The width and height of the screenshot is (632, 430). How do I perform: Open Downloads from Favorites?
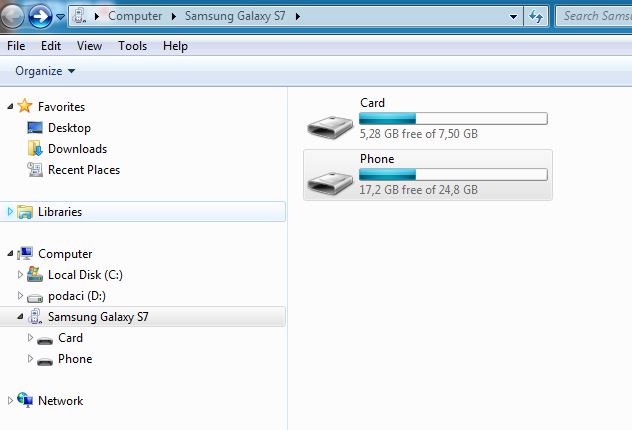[77, 149]
